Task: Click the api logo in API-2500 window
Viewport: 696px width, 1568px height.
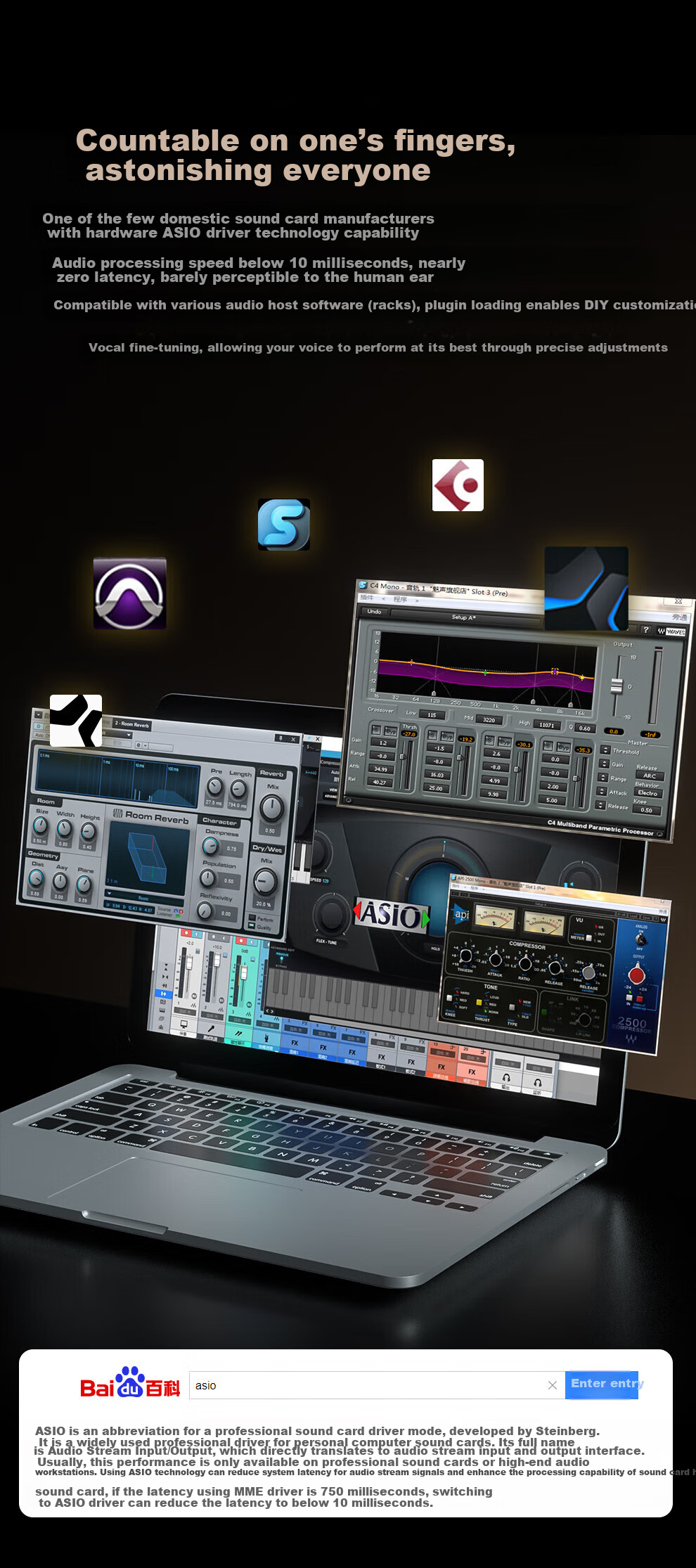Action: pyautogui.click(x=462, y=914)
